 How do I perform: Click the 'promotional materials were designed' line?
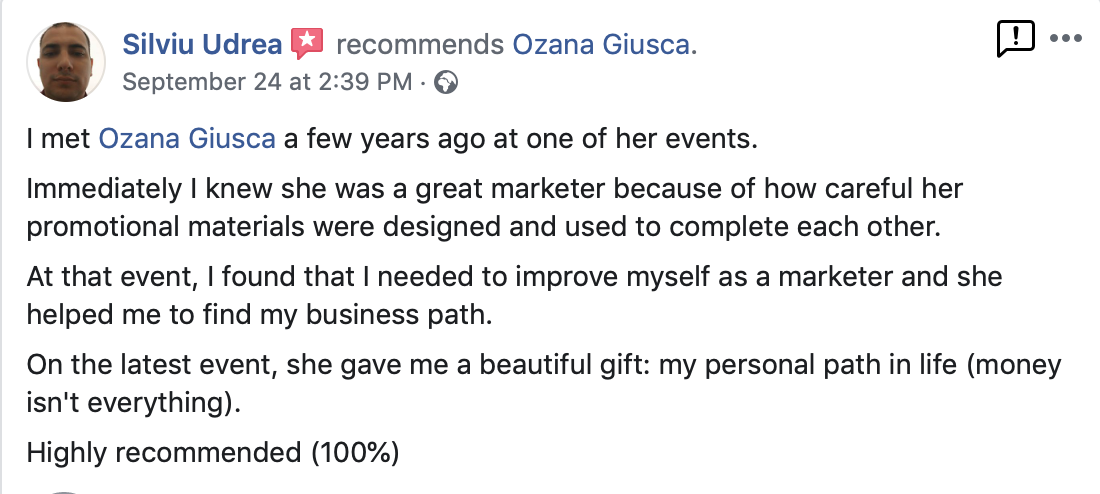[484, 225]
